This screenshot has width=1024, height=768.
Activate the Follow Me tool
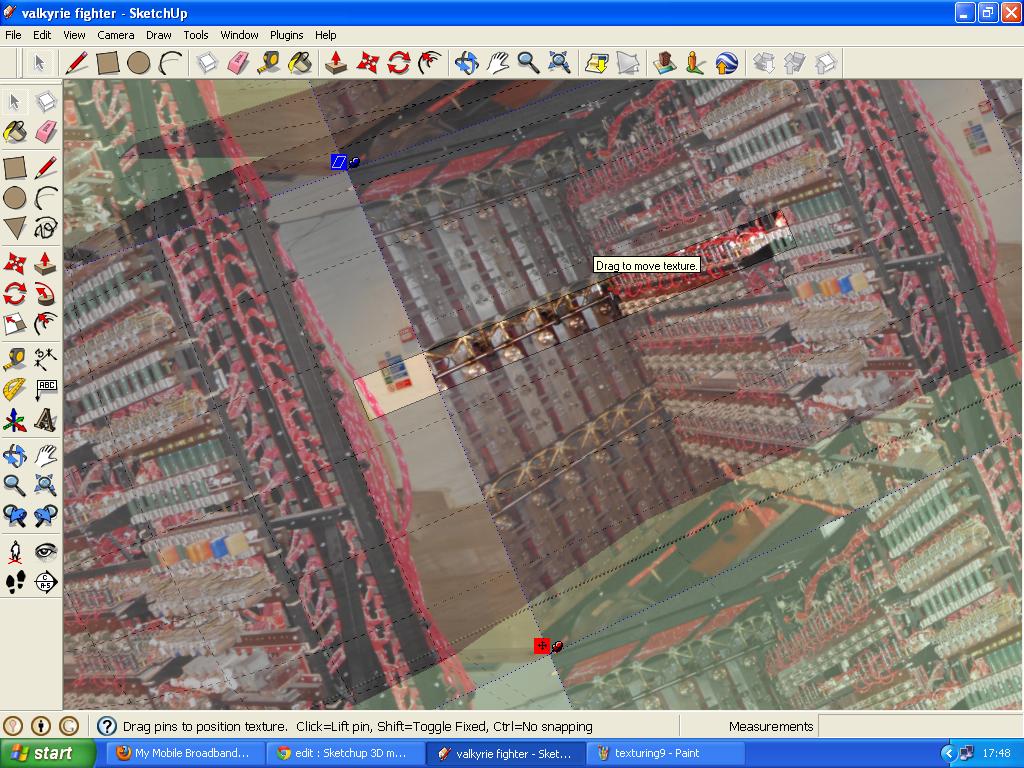point(46,293)
